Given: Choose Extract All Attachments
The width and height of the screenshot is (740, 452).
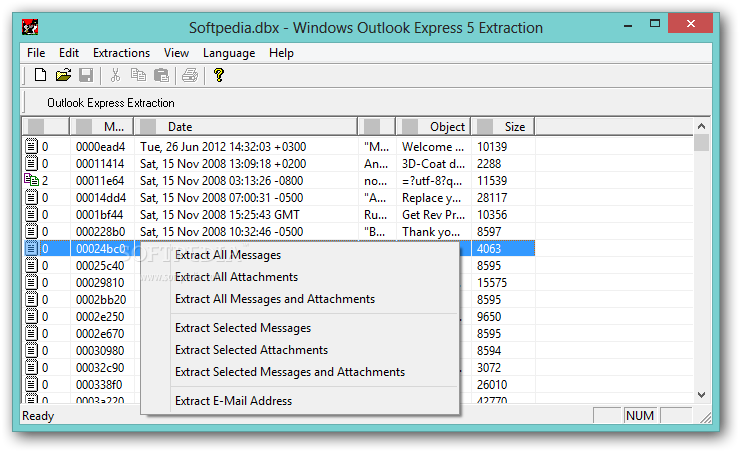Looking at the screenshot, I should (x=300, y=277).
